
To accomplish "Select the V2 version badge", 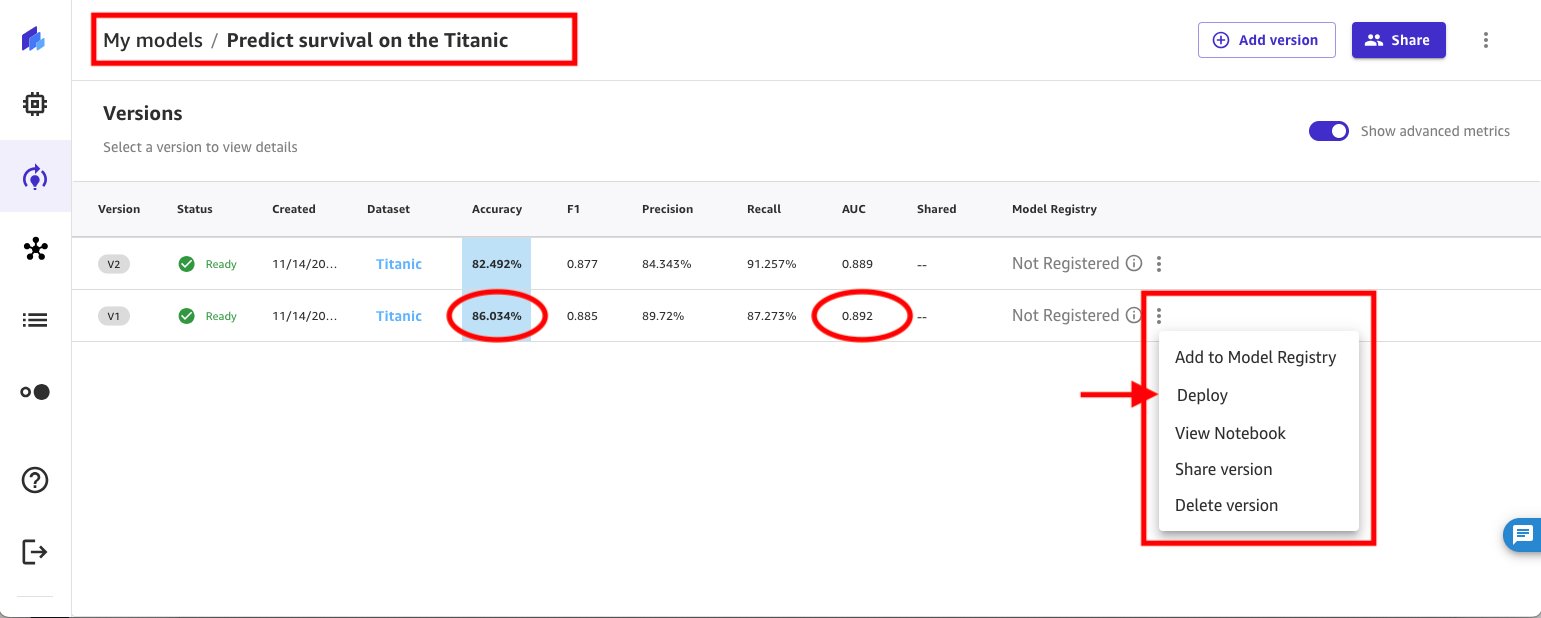I will pos(113,264).
